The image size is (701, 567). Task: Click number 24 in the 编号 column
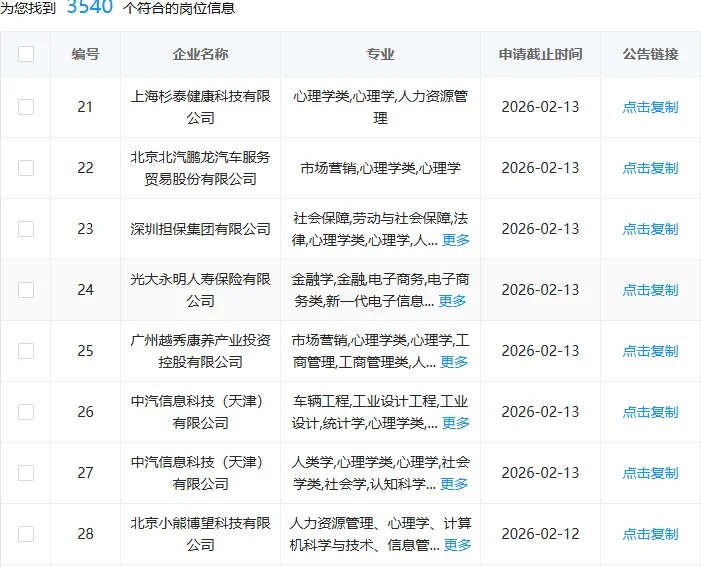coord(85,290)
